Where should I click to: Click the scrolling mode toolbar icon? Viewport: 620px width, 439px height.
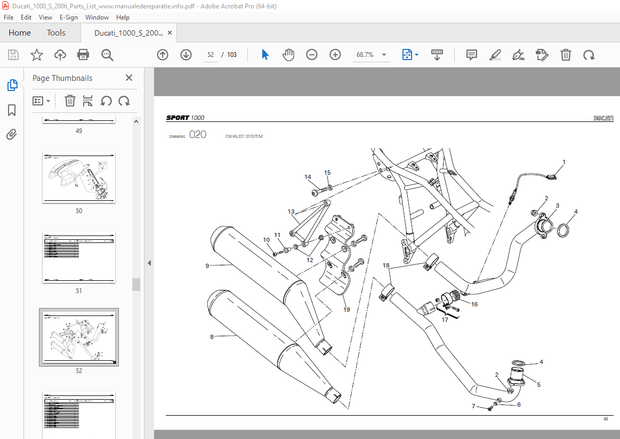437,55
